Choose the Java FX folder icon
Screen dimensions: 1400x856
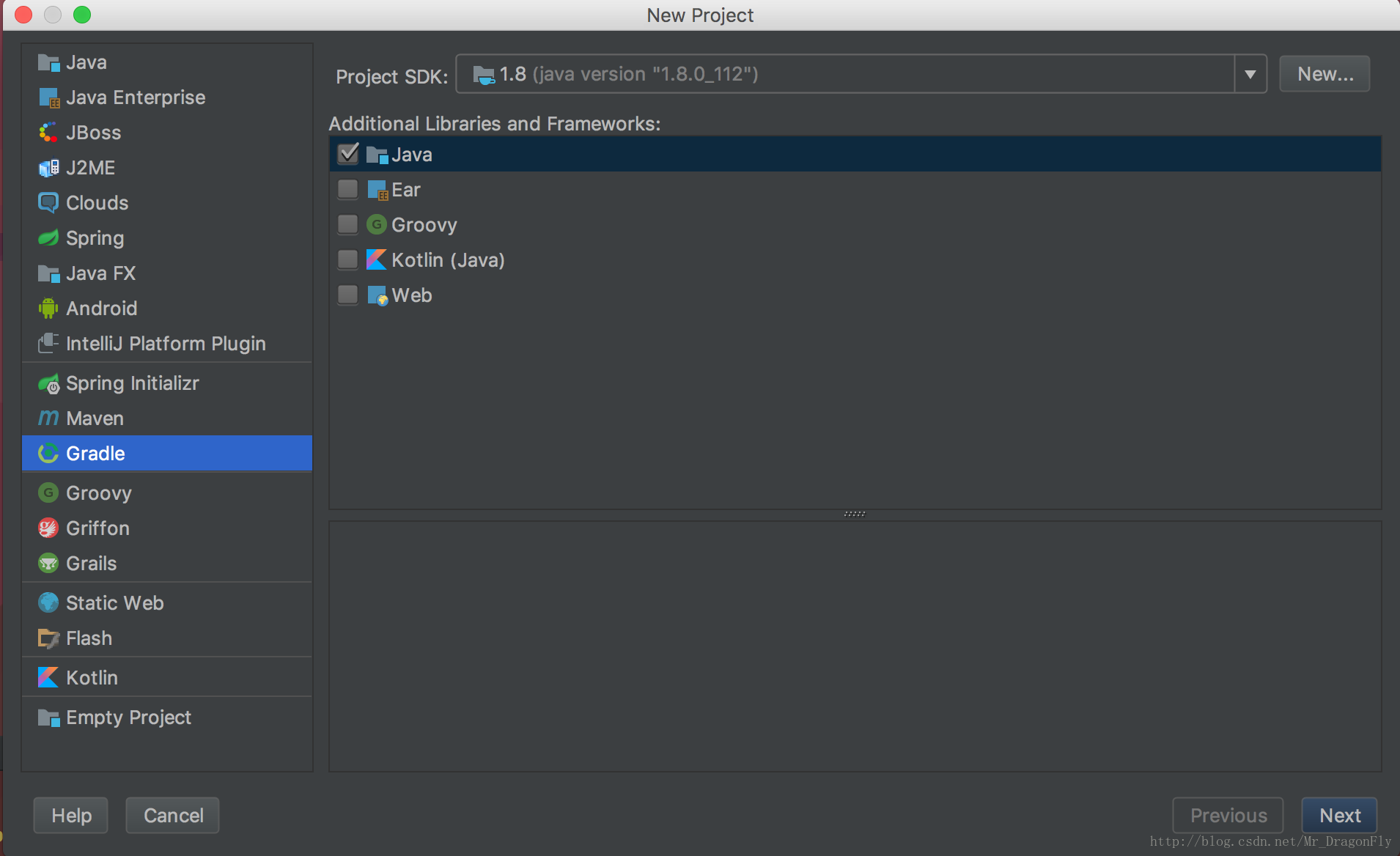click(48, 273)
